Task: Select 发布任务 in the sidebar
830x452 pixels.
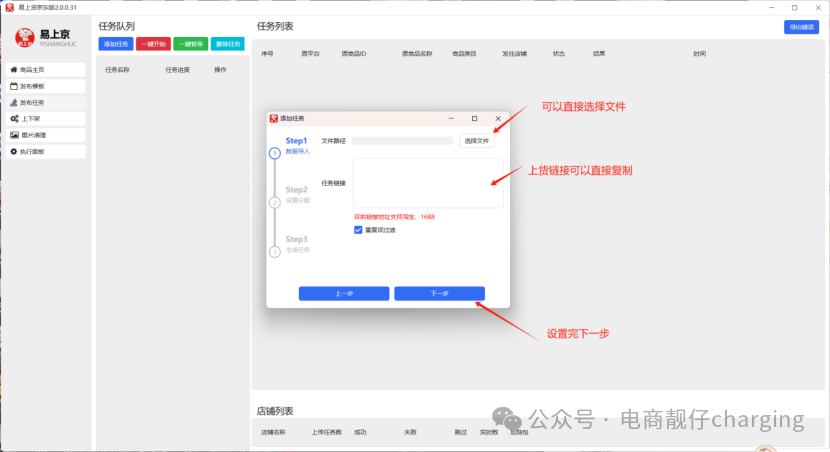Action: point(46,103)
